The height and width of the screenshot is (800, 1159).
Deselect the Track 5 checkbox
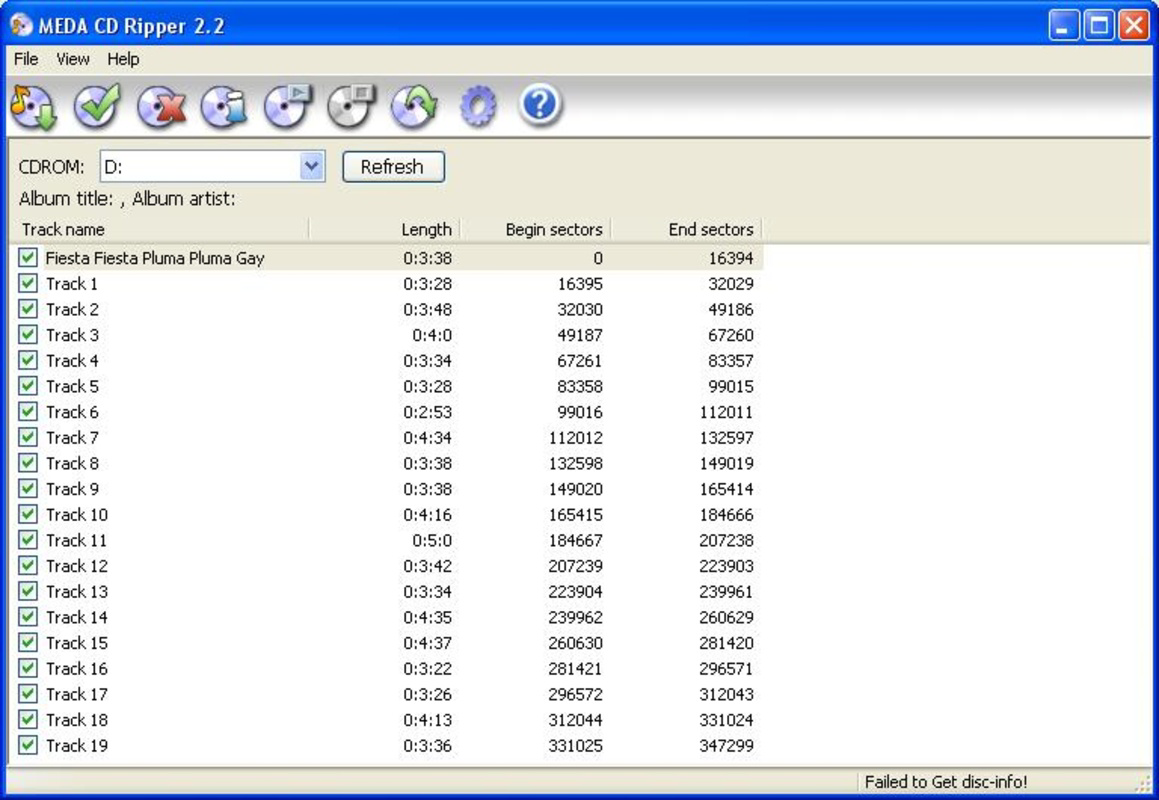pyautogui.click(x=28, y=386)
